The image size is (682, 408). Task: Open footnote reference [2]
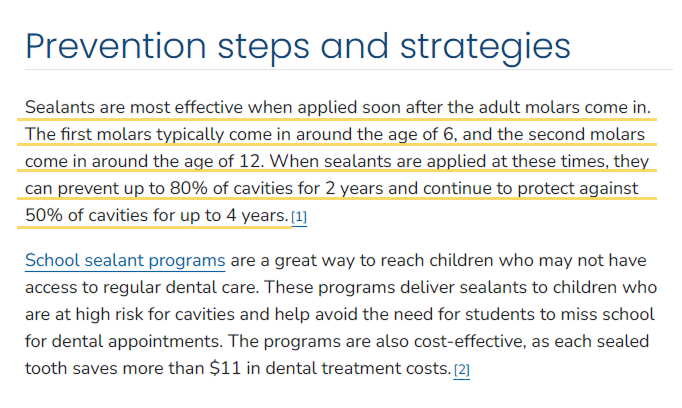(x=461, y=370)
